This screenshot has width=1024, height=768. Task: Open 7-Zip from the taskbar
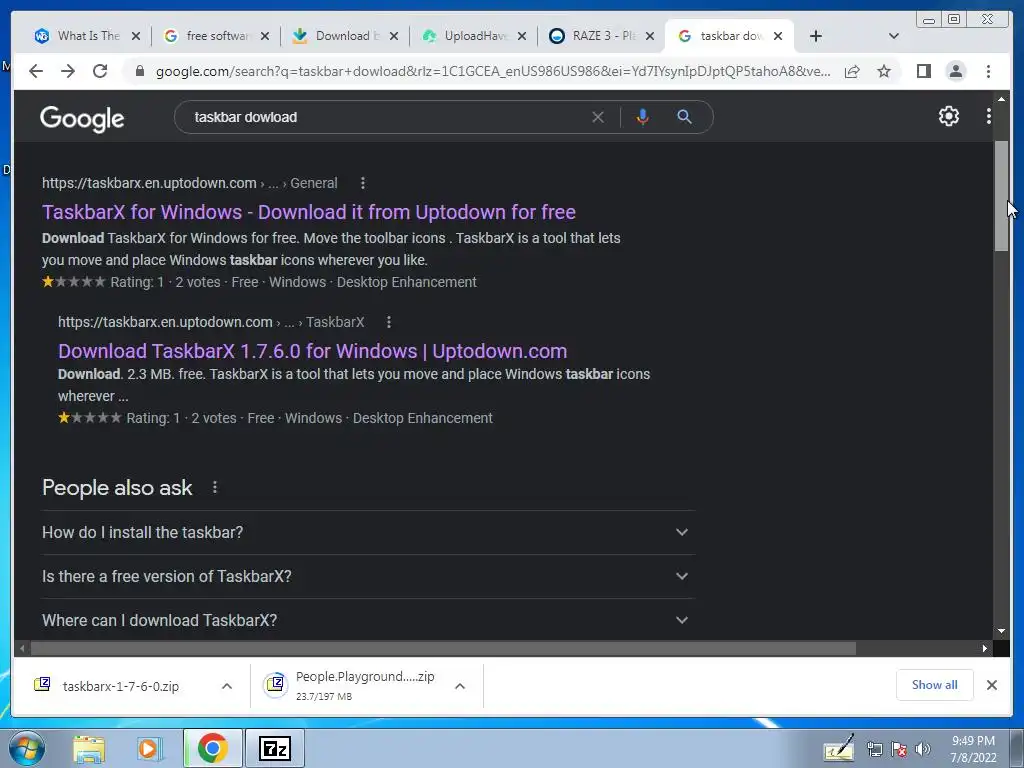[274, 748]
